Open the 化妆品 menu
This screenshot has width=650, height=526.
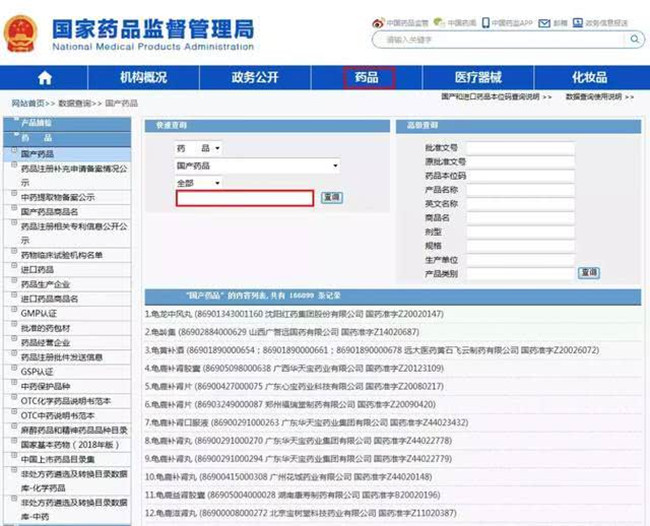pos(589,77)
